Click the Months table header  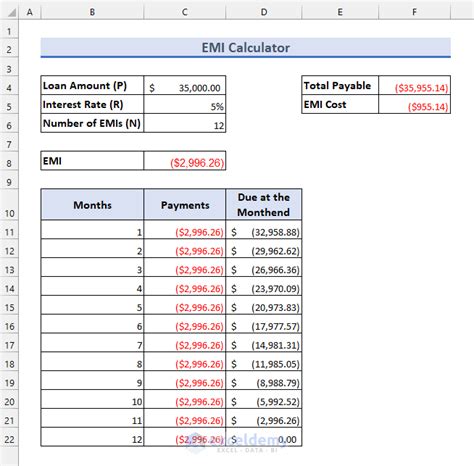[92, 205]
